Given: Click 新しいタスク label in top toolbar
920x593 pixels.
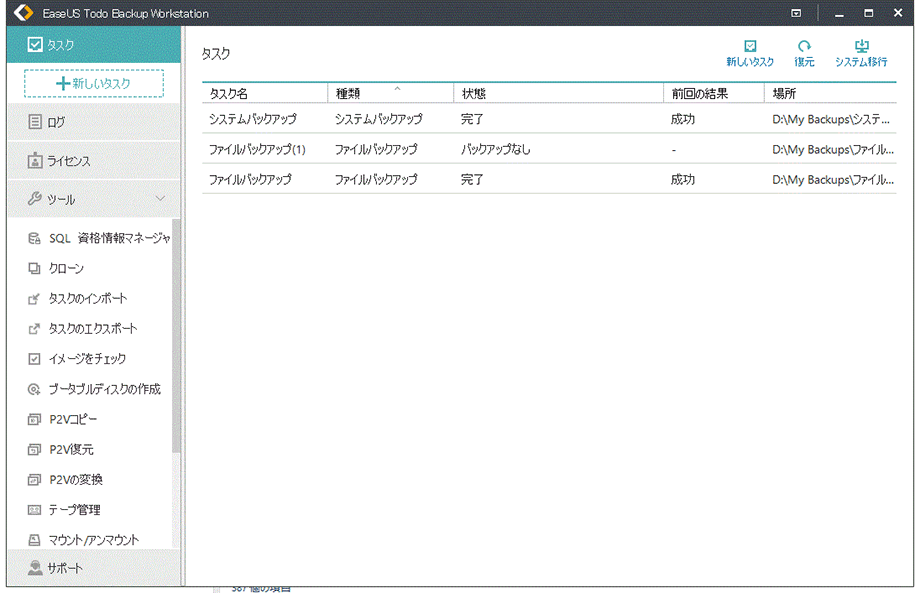Looking at the screenshot, I should [750, 62].
